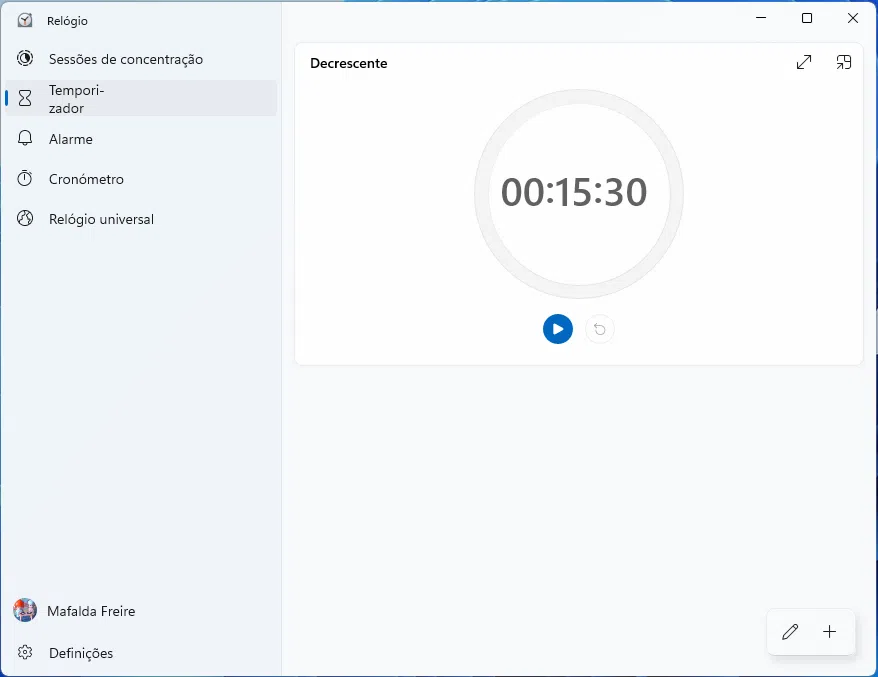The image size is (878, 677).
Task: Click the Definições gear icon
Action: [25, 652]
